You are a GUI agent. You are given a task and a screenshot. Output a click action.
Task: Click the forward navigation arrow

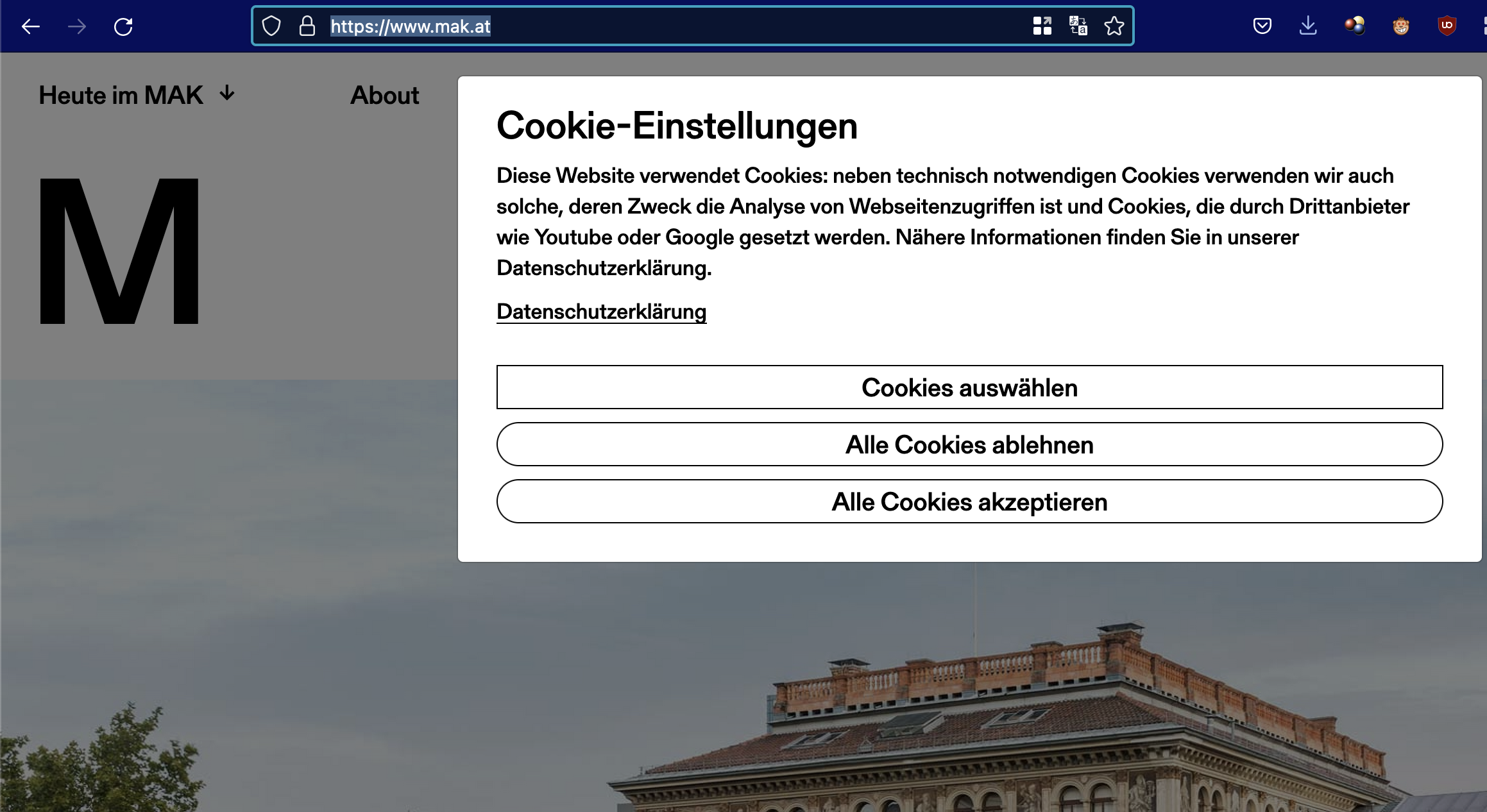click(78, 26)
